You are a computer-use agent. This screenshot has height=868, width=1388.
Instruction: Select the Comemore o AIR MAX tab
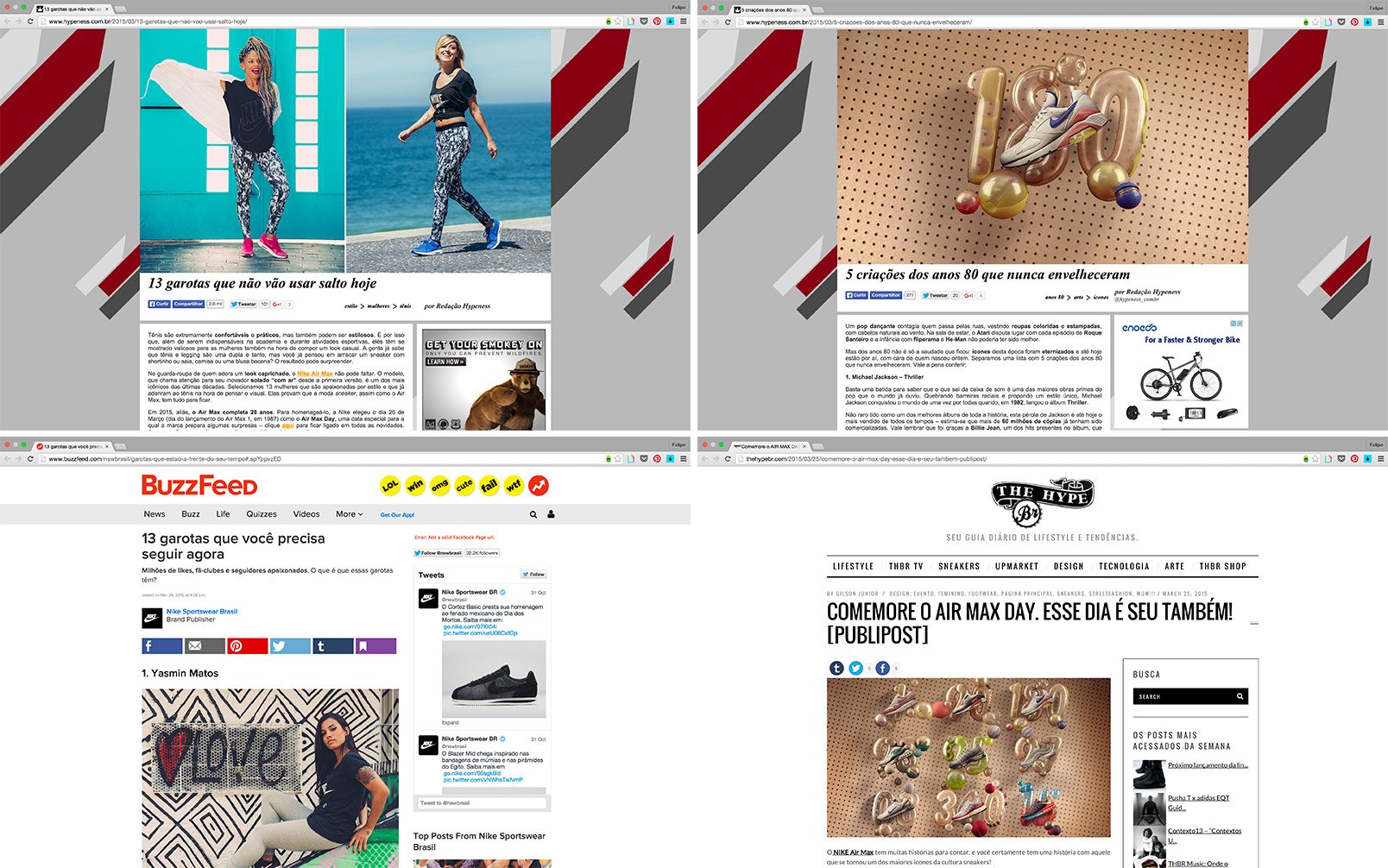pos(770,446)
